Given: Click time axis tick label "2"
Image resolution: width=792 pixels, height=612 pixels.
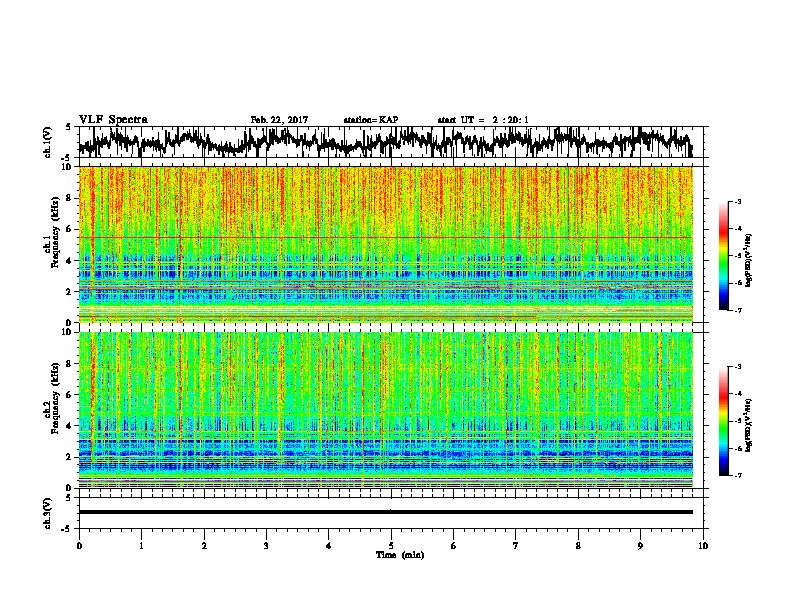Looking at the screenshot, I should click(204, 546).
